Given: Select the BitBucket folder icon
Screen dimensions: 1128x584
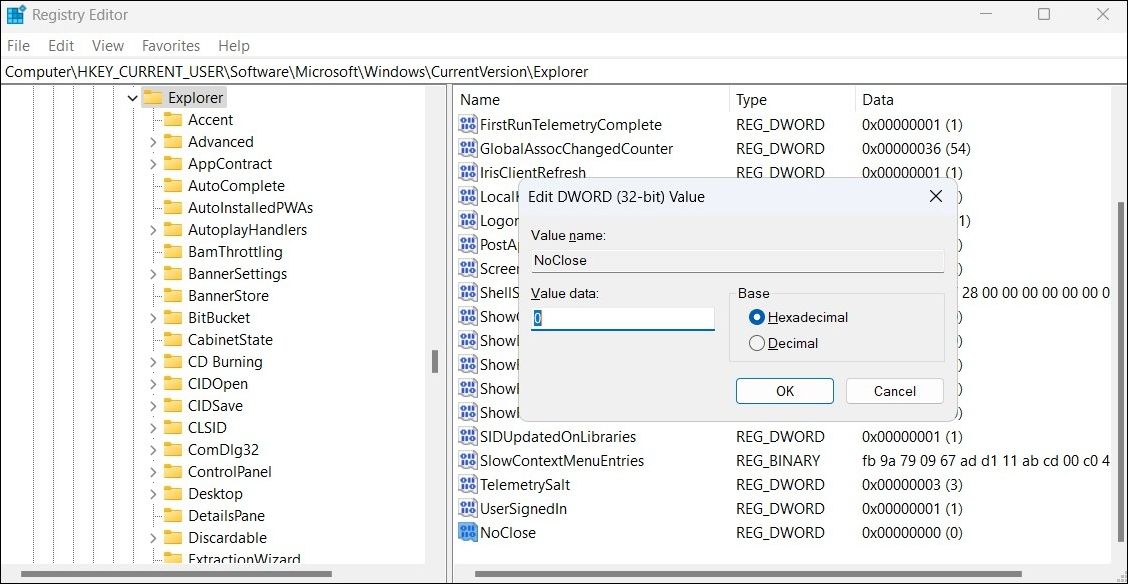Looking at the screenshot, I should [173, 318].
